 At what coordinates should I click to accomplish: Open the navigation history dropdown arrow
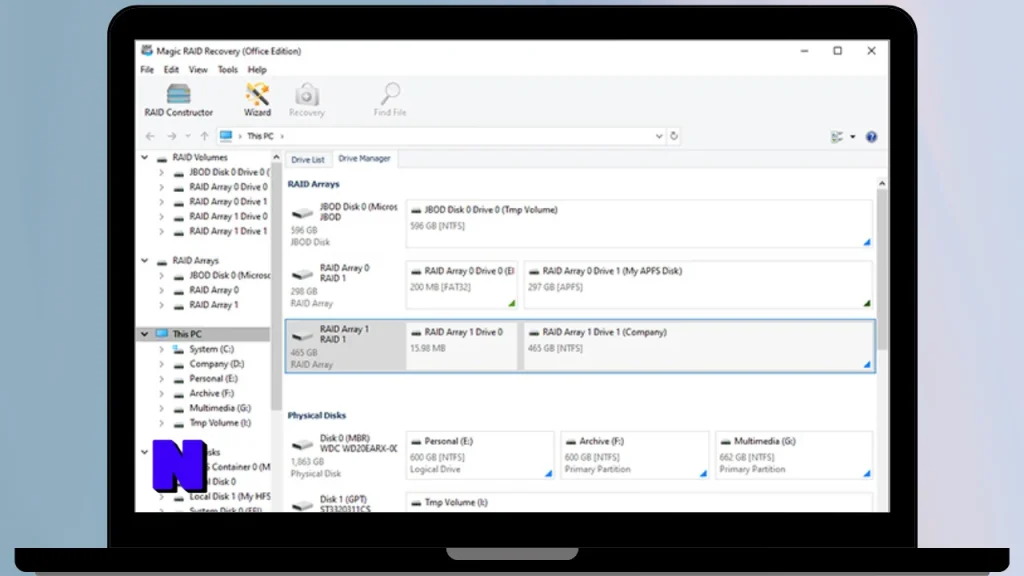188,136
